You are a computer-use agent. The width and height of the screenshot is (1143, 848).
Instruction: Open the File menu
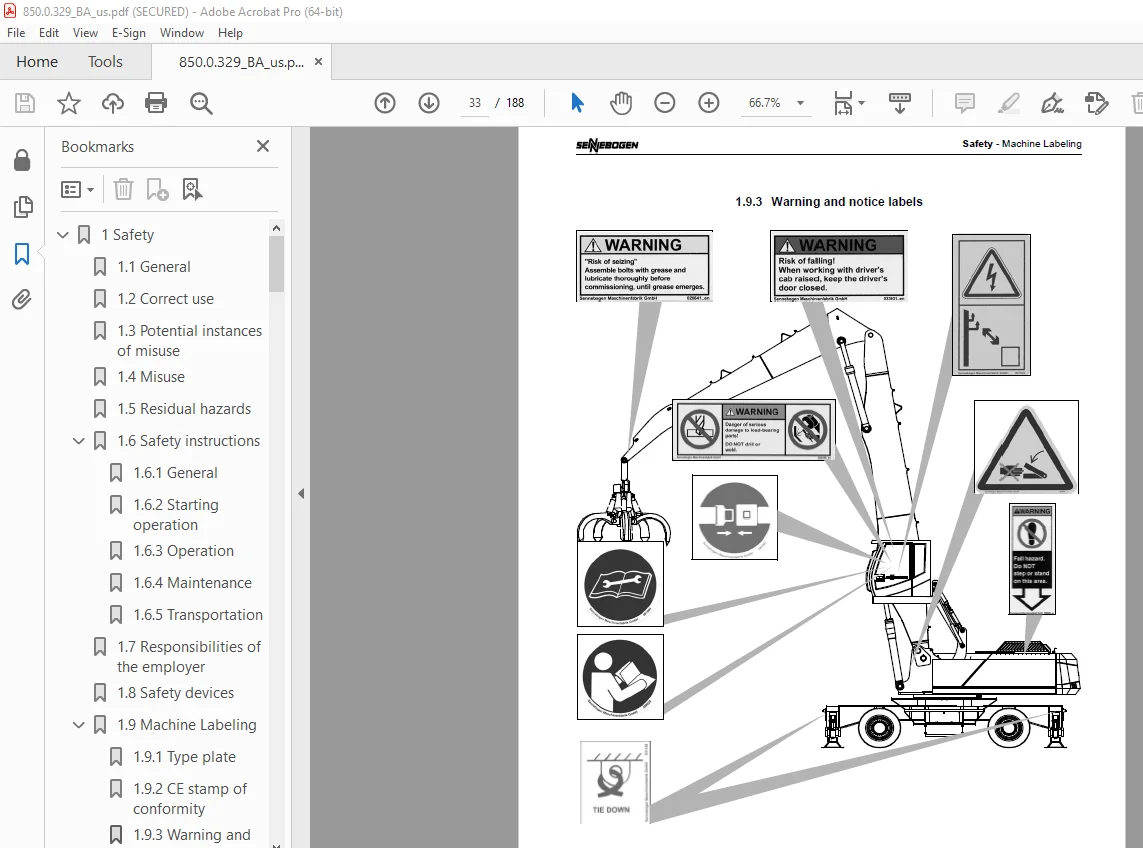pyautogui.click(x=16, y=33)
